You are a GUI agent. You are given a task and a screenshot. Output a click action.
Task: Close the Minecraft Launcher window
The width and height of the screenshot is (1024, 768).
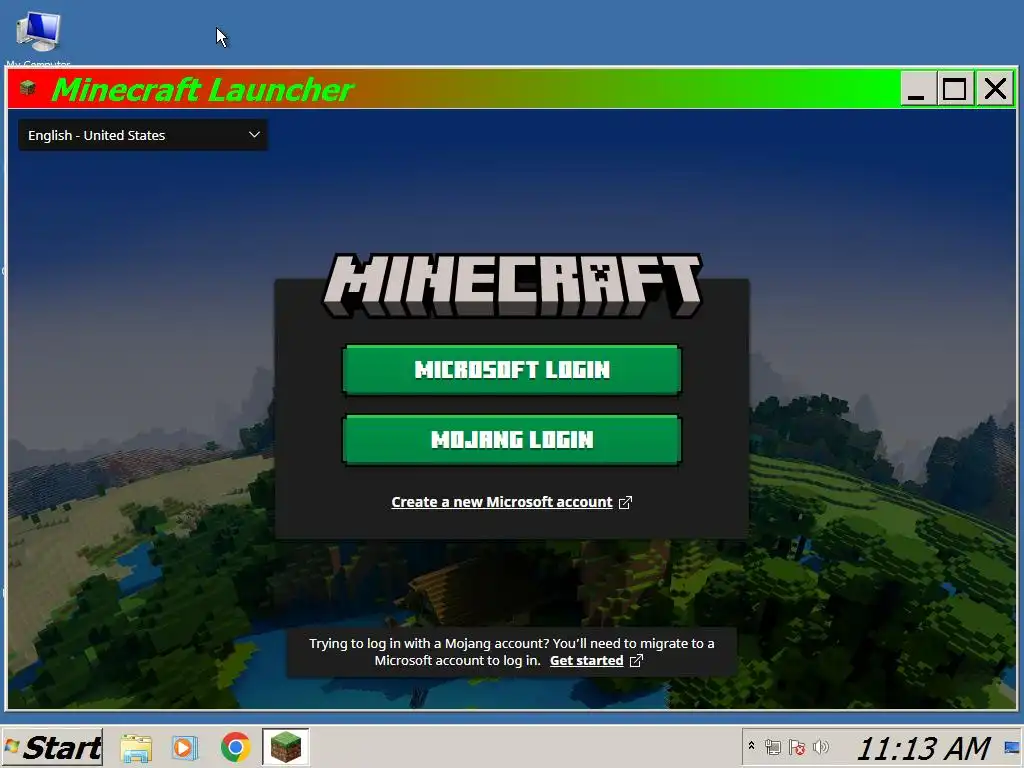pos(995,88)
